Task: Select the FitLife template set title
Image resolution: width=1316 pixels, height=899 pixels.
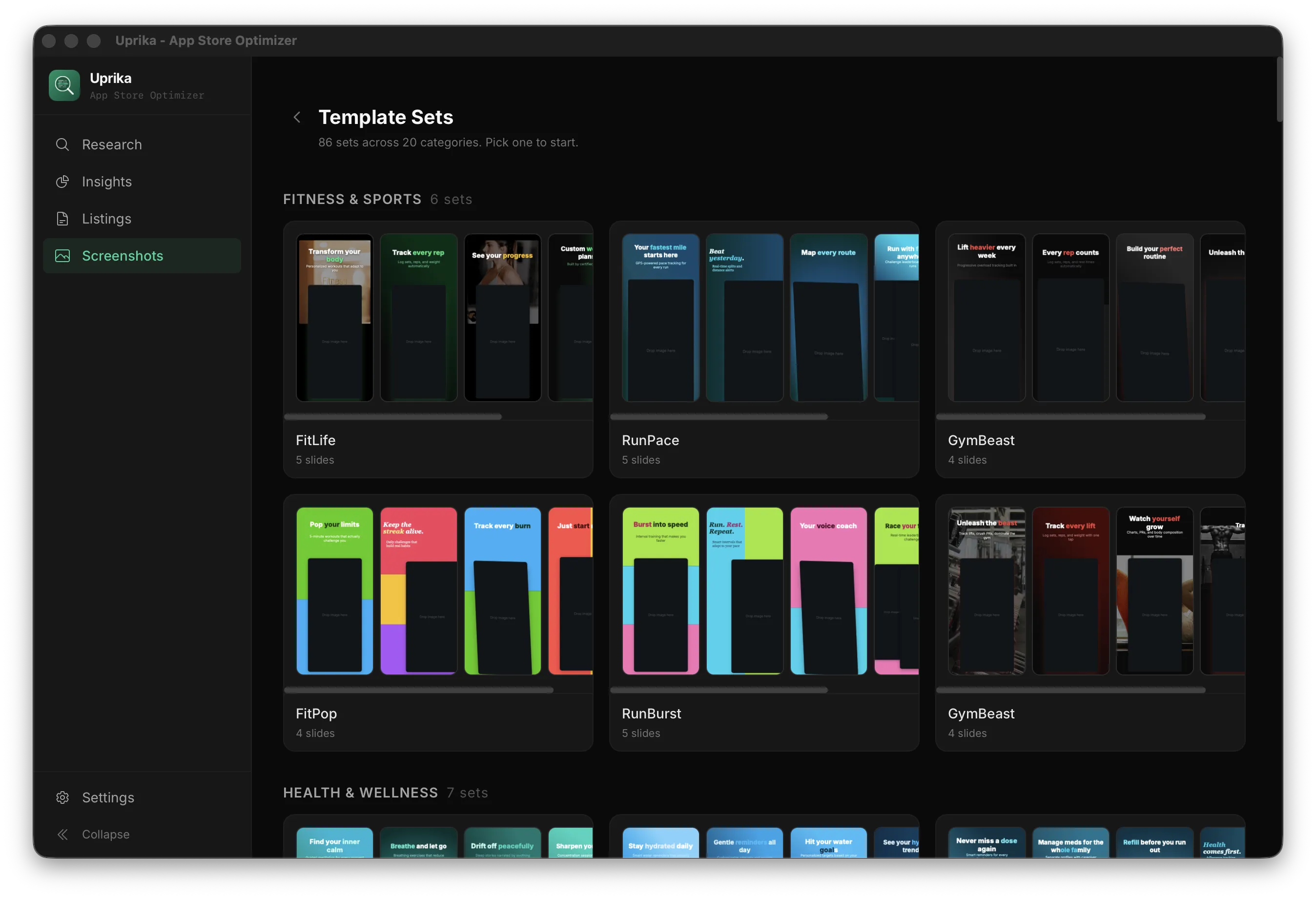Action: tap(315, 440)
